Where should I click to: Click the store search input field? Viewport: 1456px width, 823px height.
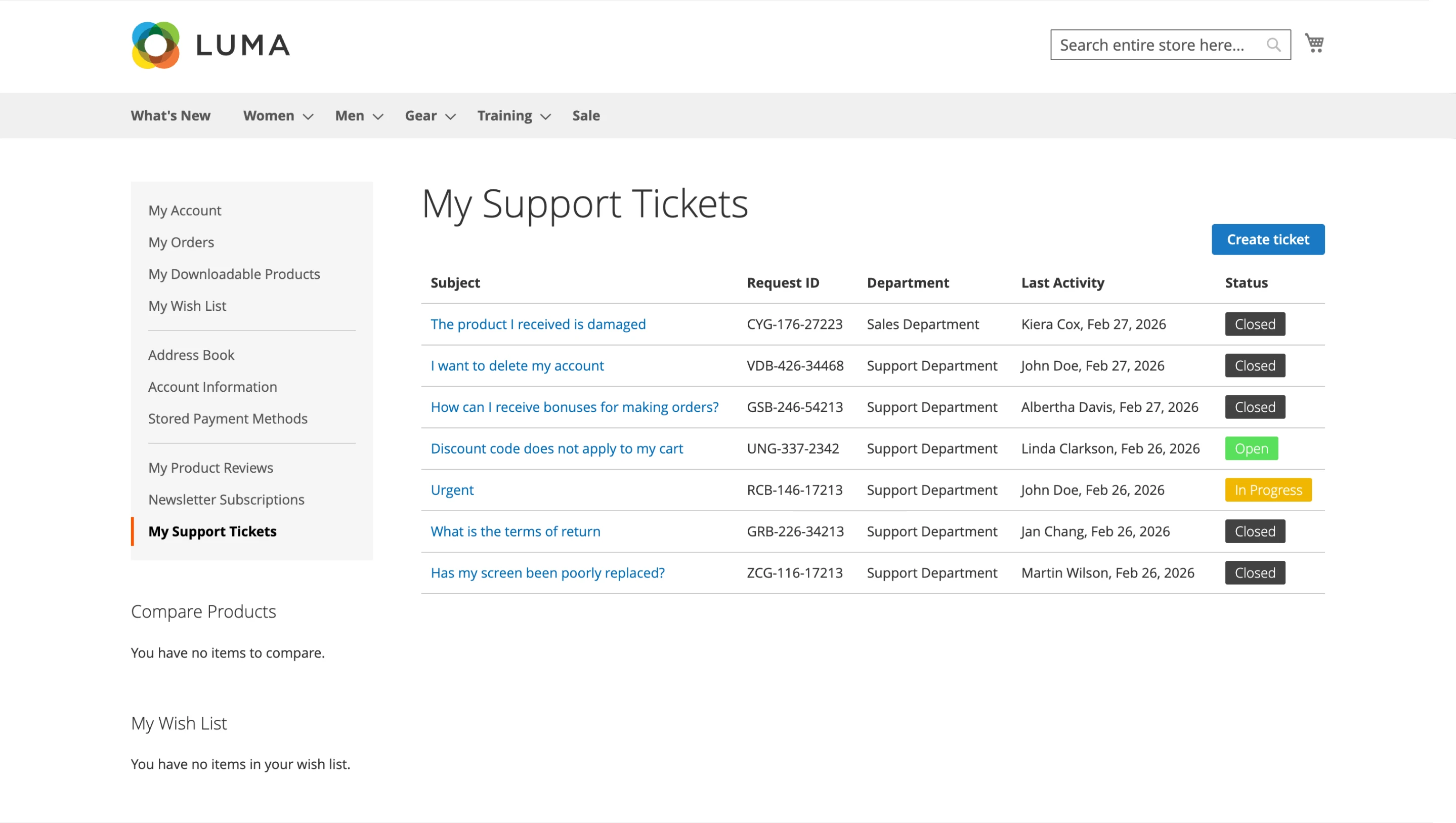pyautogui.click(x=1159, y=45)
